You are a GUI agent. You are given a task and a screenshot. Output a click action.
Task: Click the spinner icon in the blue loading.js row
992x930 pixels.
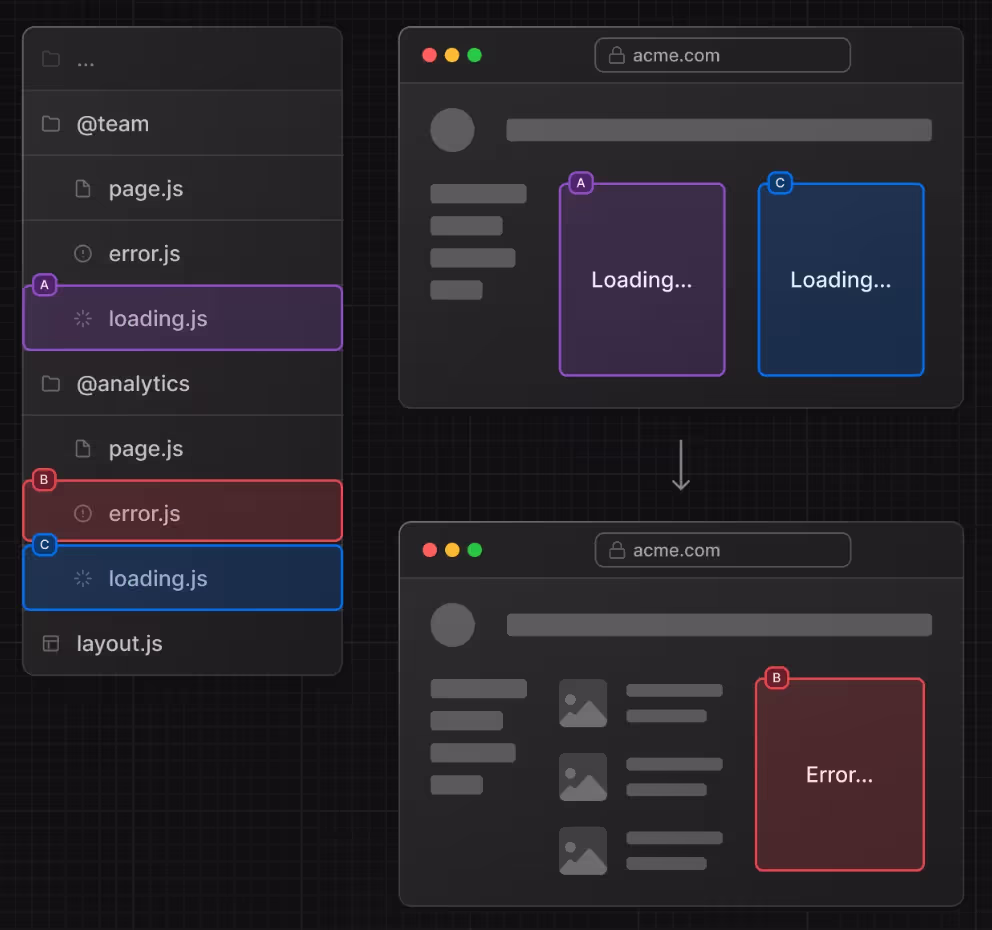[x=83, y=578]
